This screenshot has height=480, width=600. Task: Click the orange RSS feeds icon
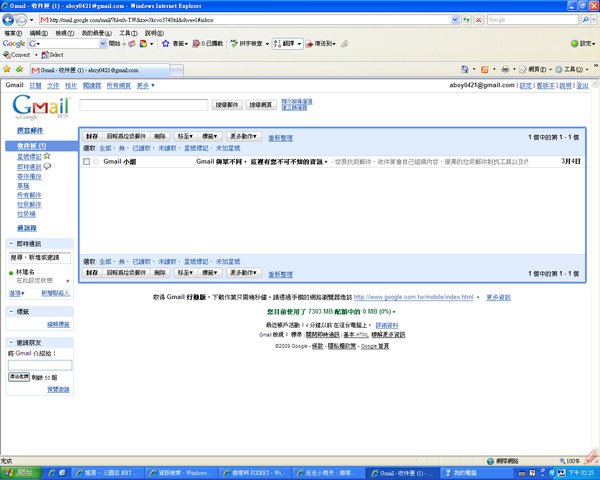484,70
